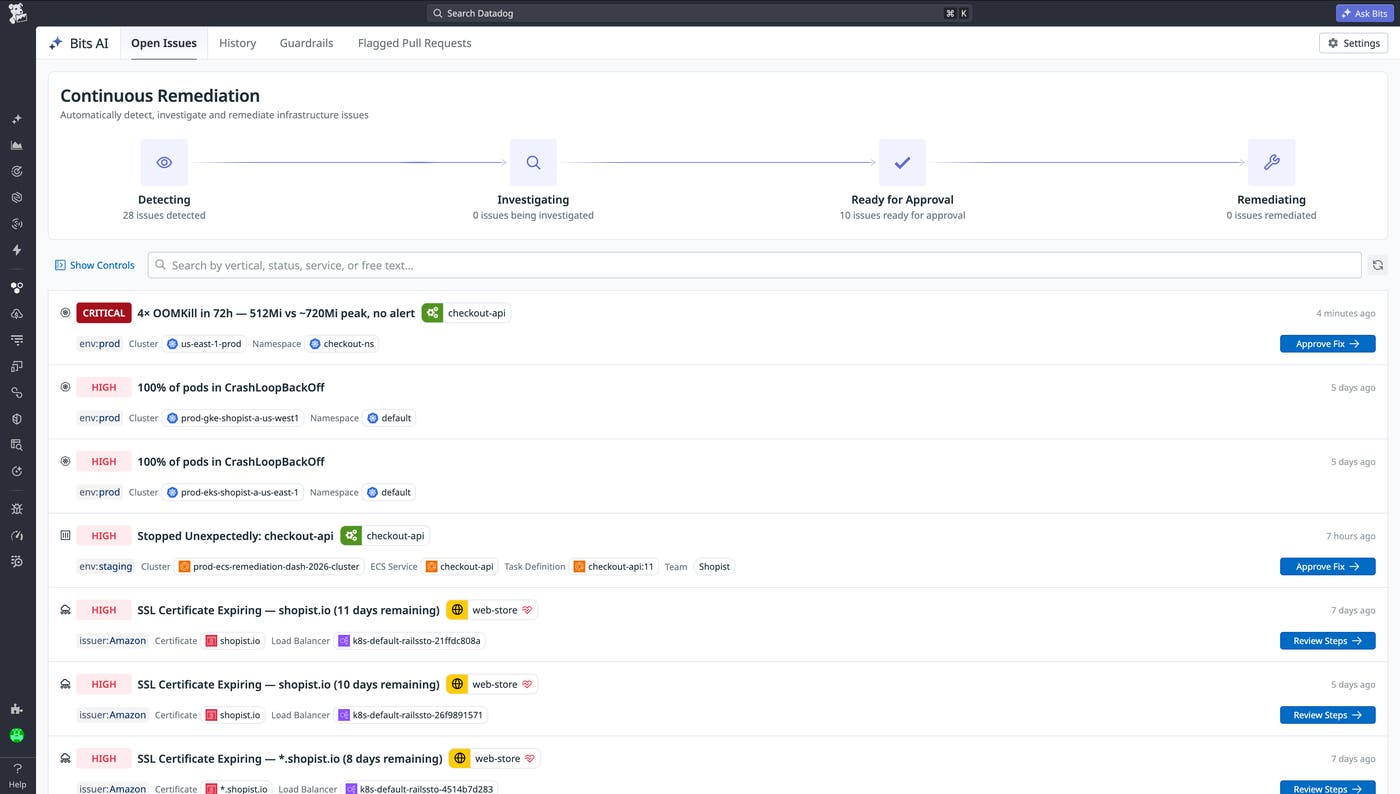
Task: Click the k8s-default-railssto-21ffdc808a load balancer tag
Action: click(410, 641)
